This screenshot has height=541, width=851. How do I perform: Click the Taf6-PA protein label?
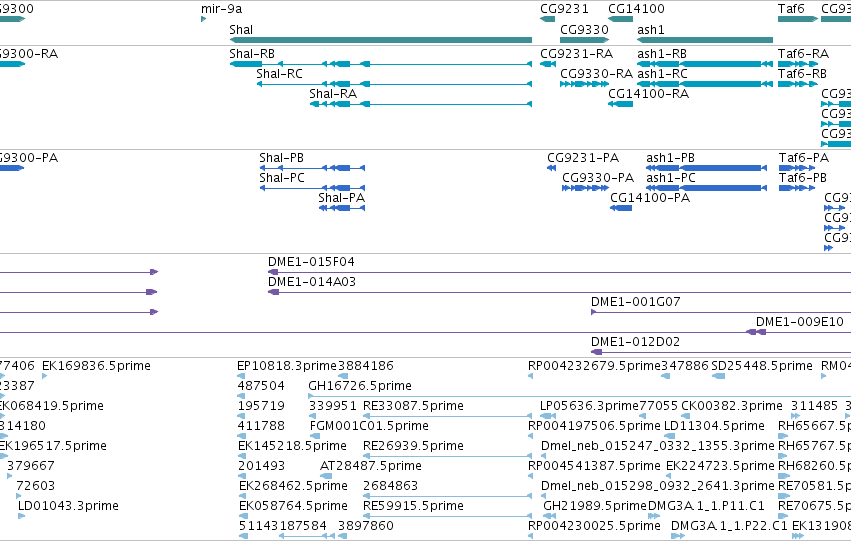804,158
